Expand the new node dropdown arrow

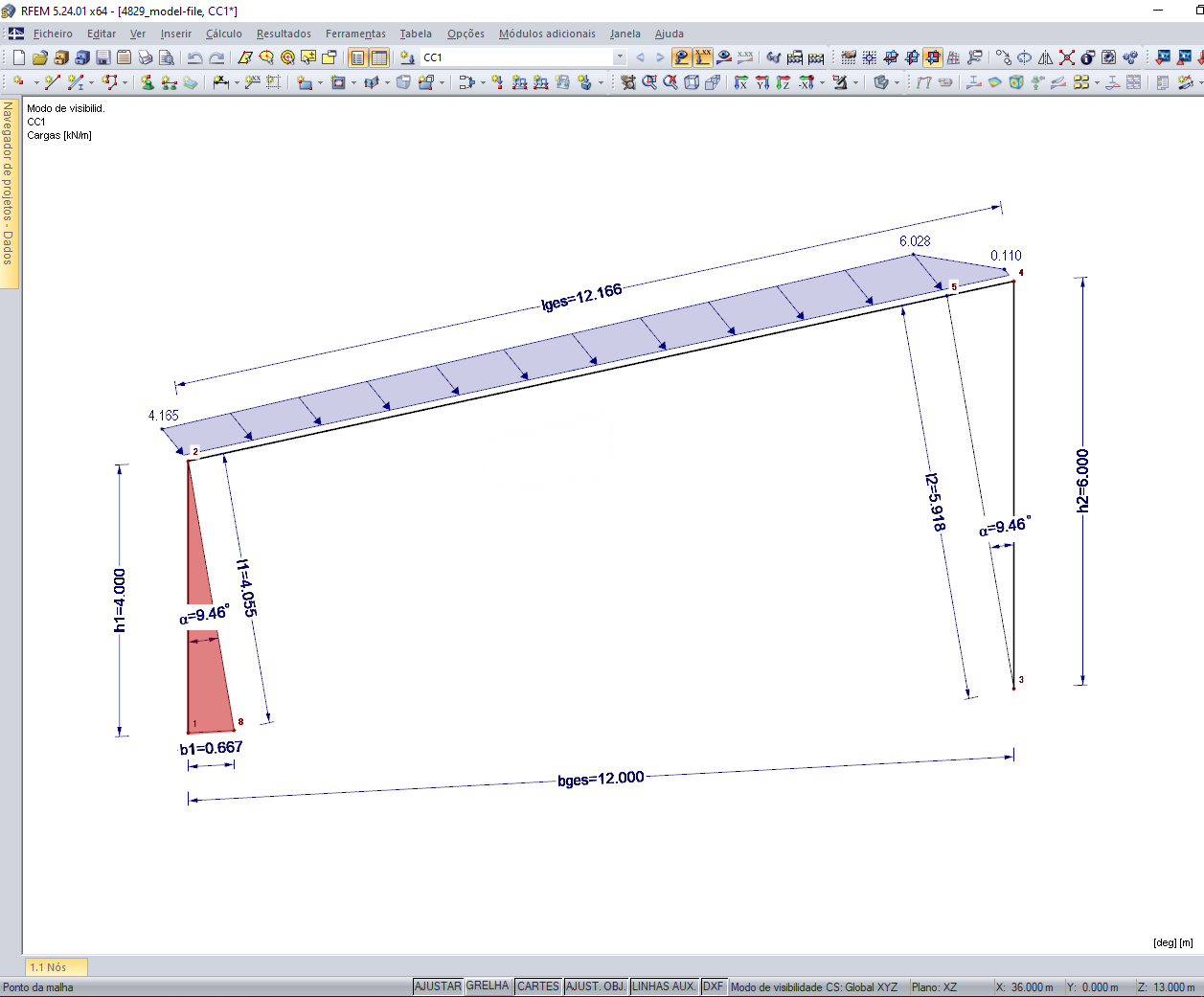(36, 82)
